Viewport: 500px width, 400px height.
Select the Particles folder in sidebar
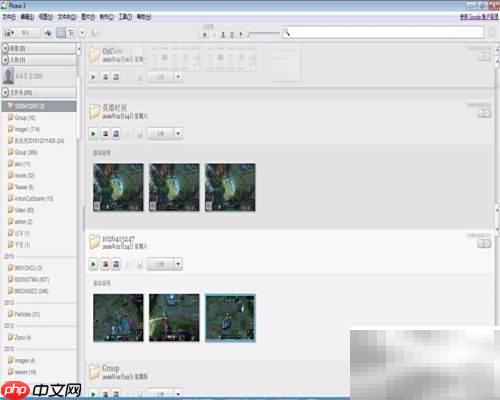pos(24,314)
